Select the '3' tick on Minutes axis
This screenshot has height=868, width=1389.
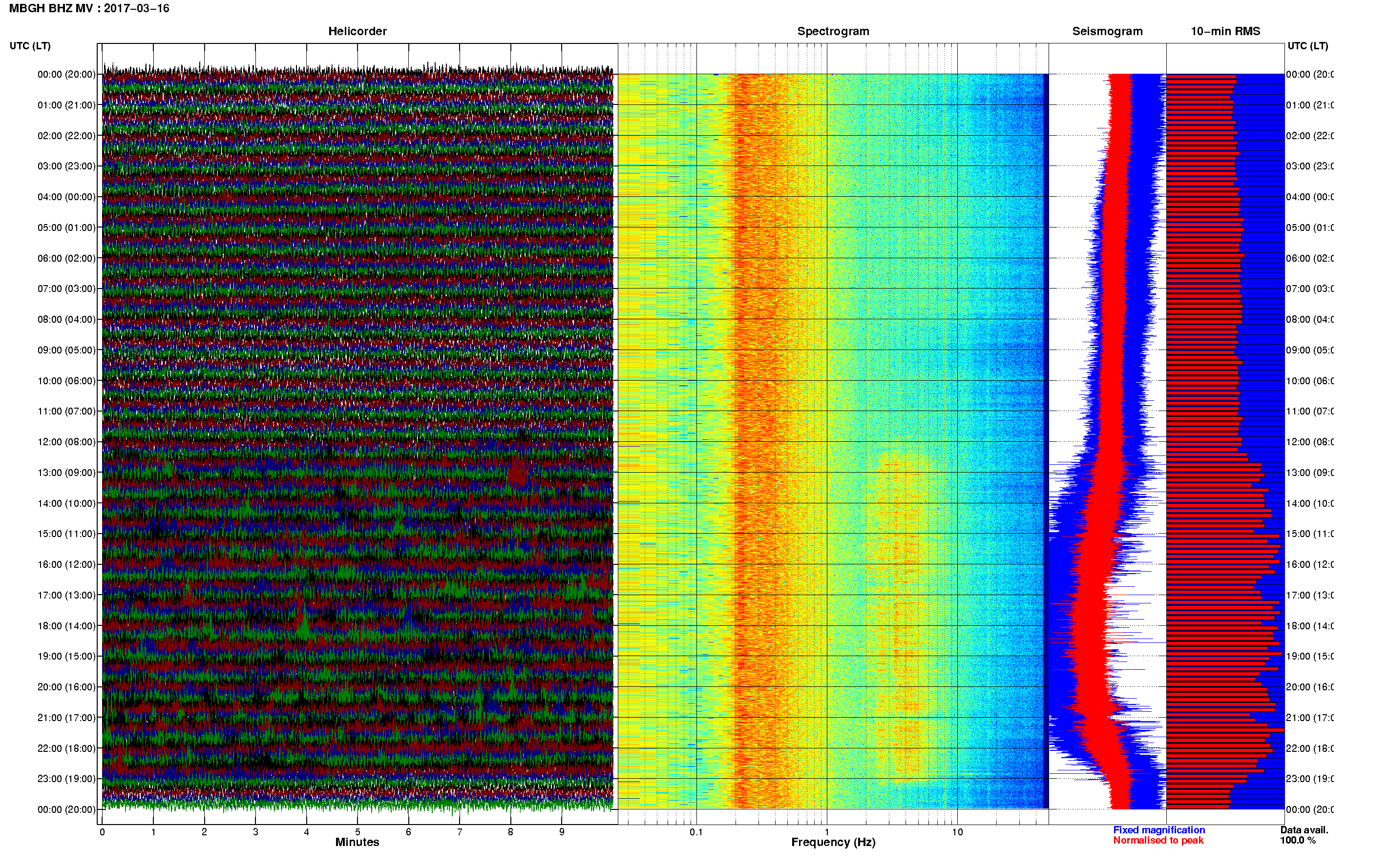coord(255,832)
